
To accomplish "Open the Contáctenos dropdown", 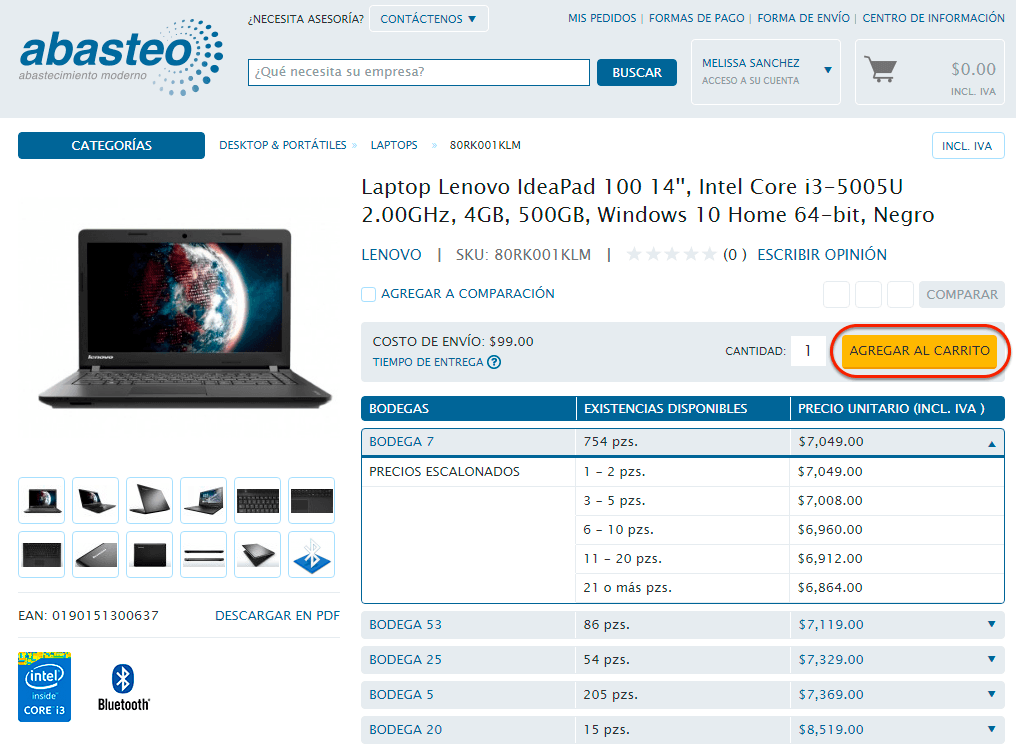I will tap(428, 19).
